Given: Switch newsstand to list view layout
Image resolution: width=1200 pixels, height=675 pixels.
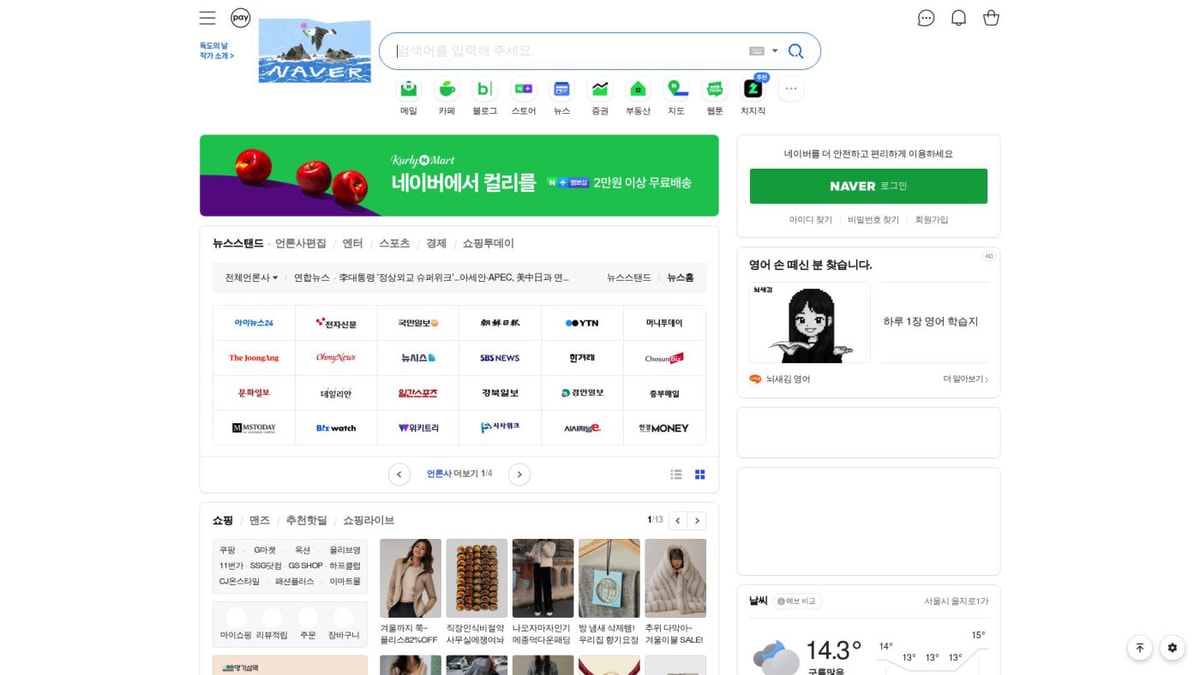Looking at the screenshot, I should coord(676,474).
